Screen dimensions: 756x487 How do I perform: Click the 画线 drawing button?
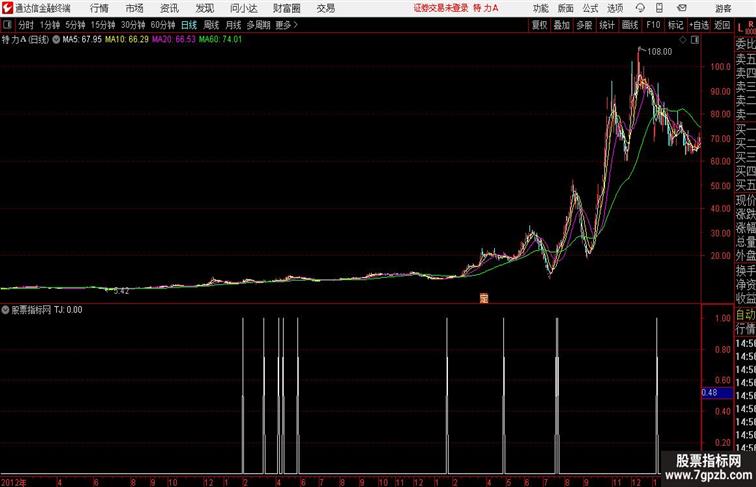pyautogui.click(x=630, y=25)
